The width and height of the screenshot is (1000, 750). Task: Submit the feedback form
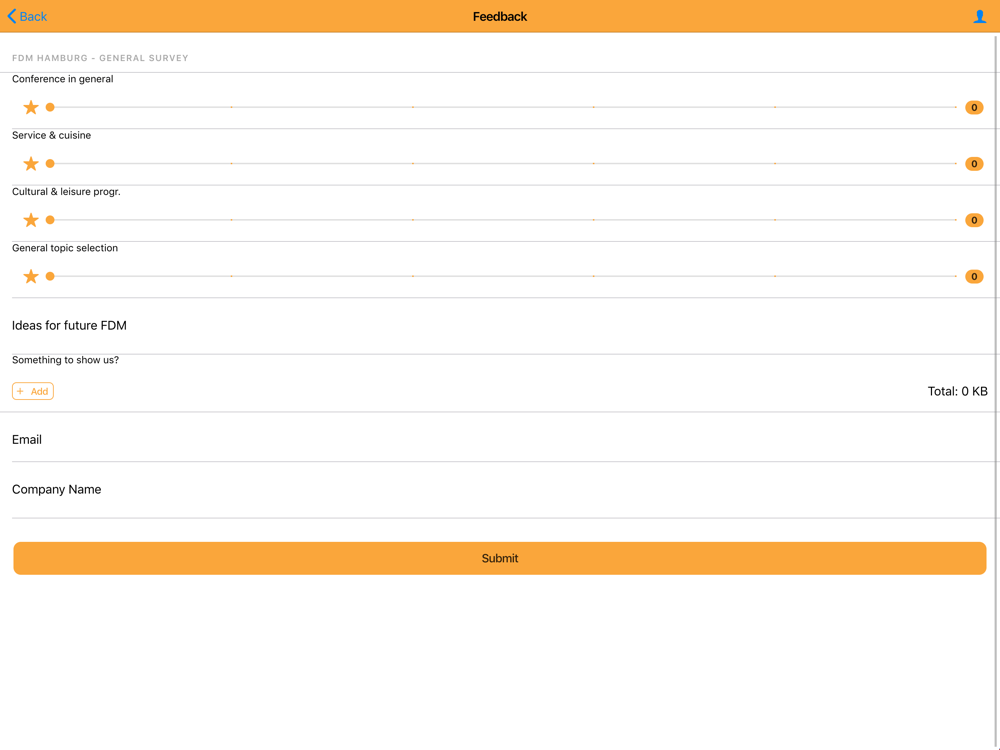pos(500,558)
